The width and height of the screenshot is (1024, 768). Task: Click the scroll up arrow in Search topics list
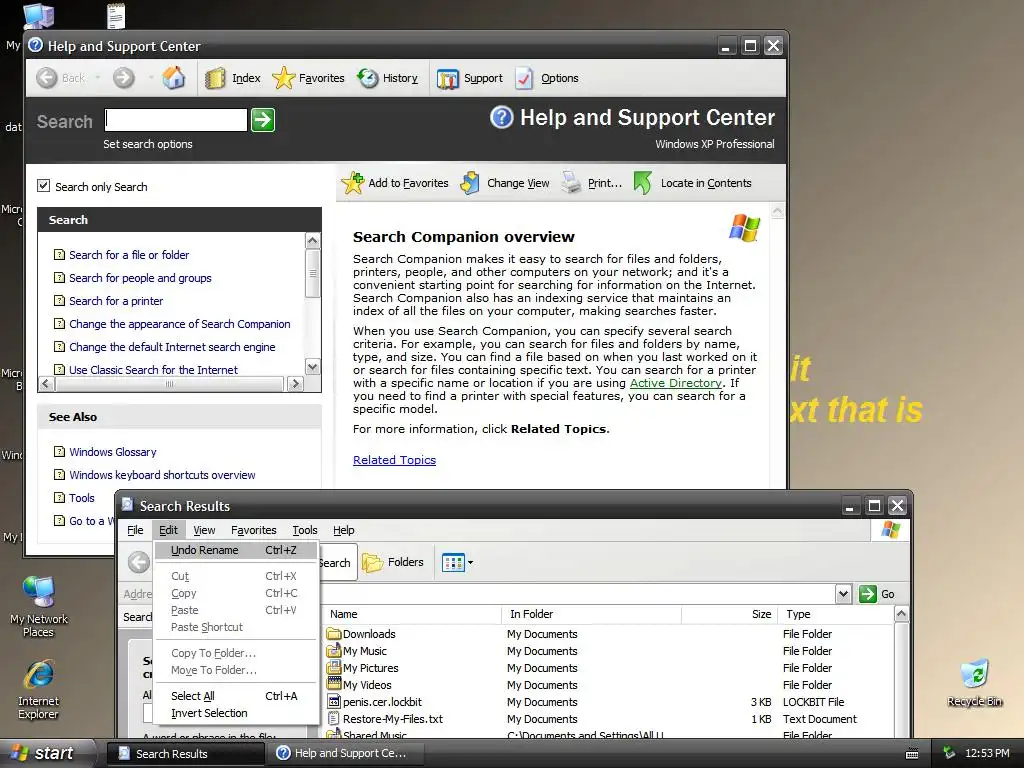click(x=312, y=241)
